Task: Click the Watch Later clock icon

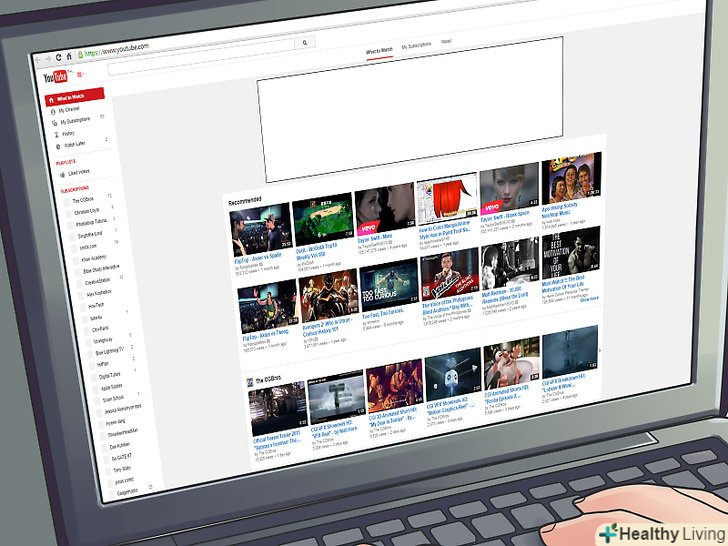Action: click(58, 147)
